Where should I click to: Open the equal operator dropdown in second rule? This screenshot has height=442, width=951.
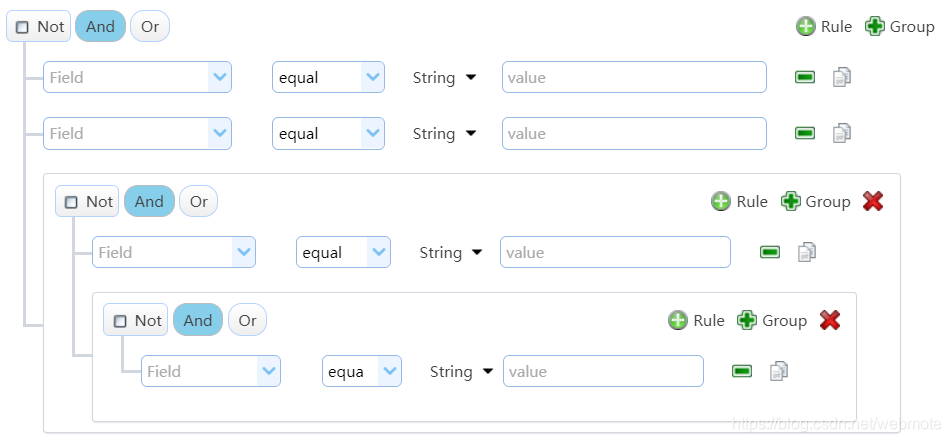pyautogui.click(x=373, y=133)
